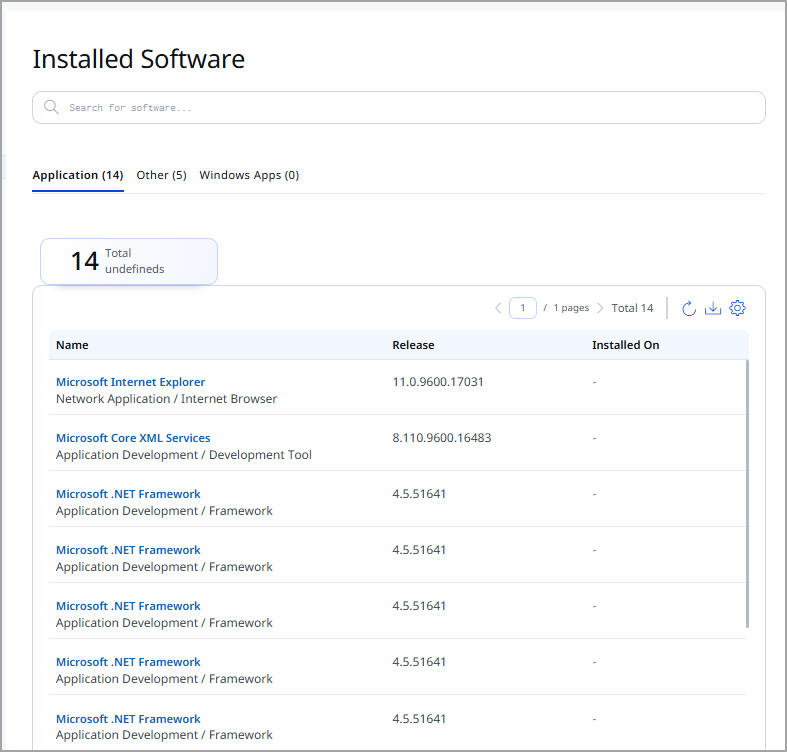Viewport: 787px width, 752px height.
Task: Click the '/ 1 pages' label
Action: tap(566, 308)
